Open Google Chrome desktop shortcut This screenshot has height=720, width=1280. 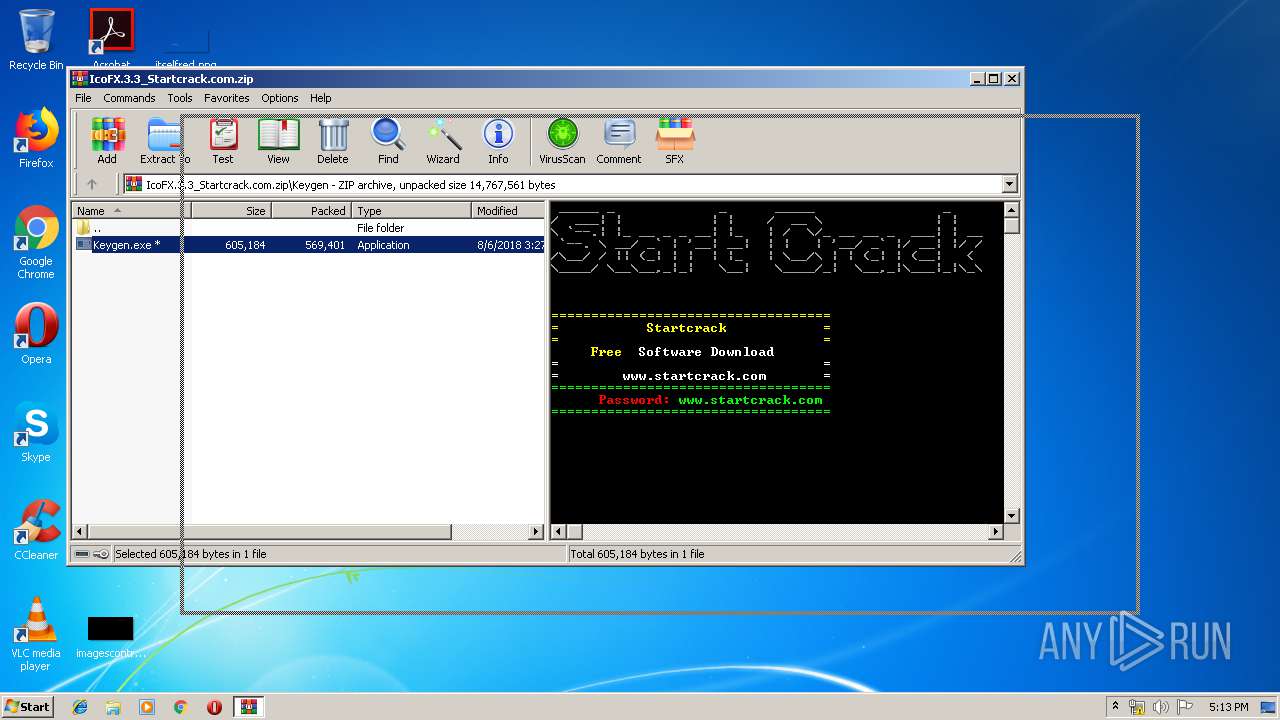point(36,243)
